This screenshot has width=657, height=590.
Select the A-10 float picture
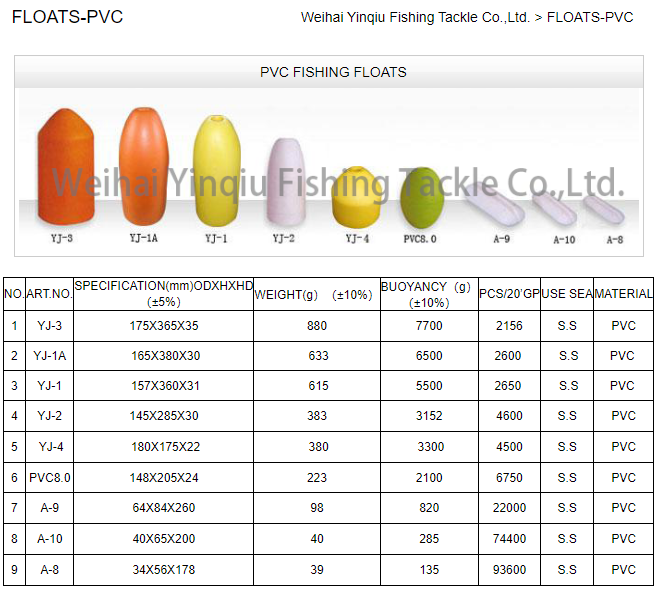(x=554, y=208)
